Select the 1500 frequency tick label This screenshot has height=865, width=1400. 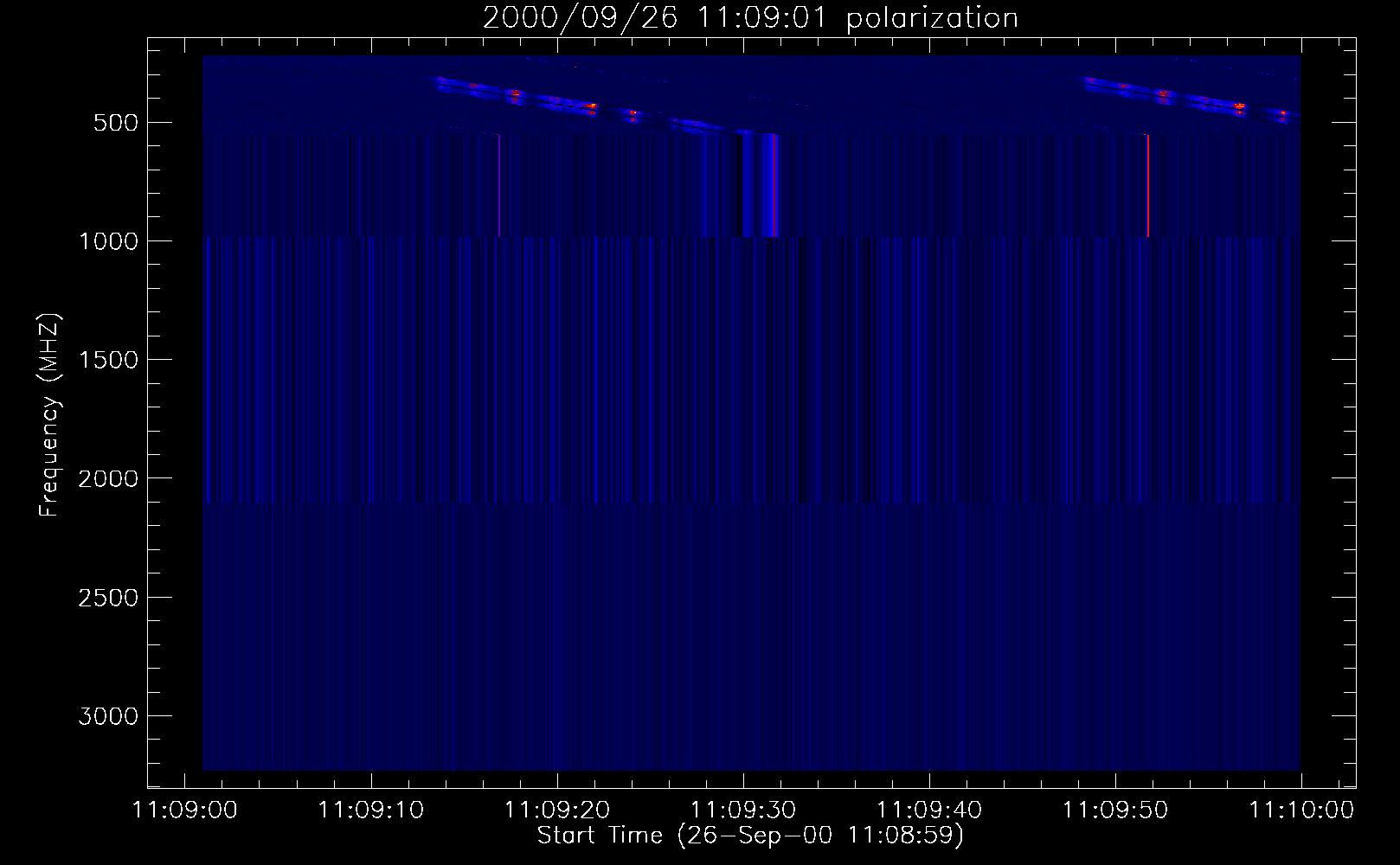pyautogui.click(x=108, y=360)
